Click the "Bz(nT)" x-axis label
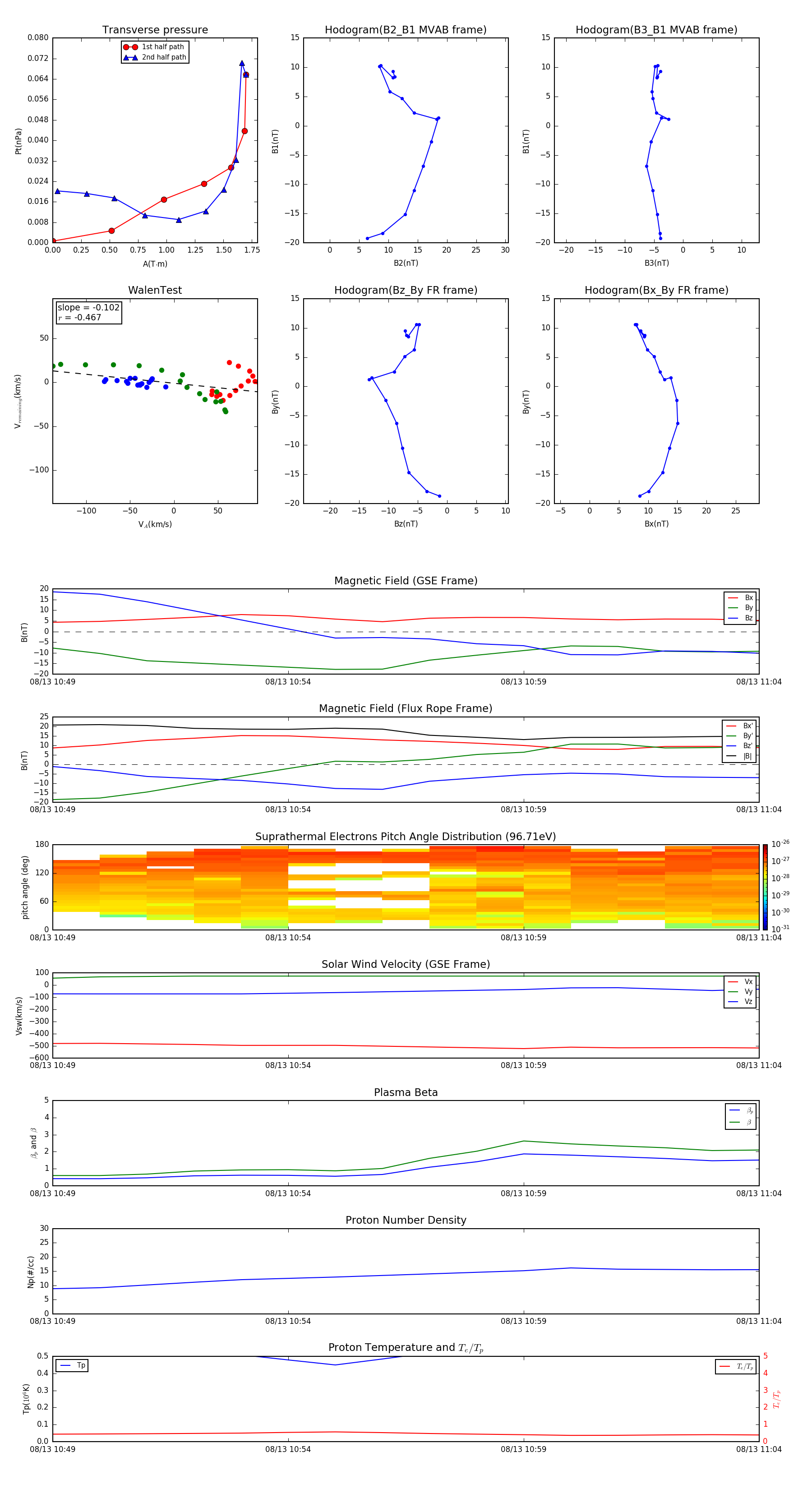Image resolution: width=812 pixels, height=1489 pixels. 406,524
